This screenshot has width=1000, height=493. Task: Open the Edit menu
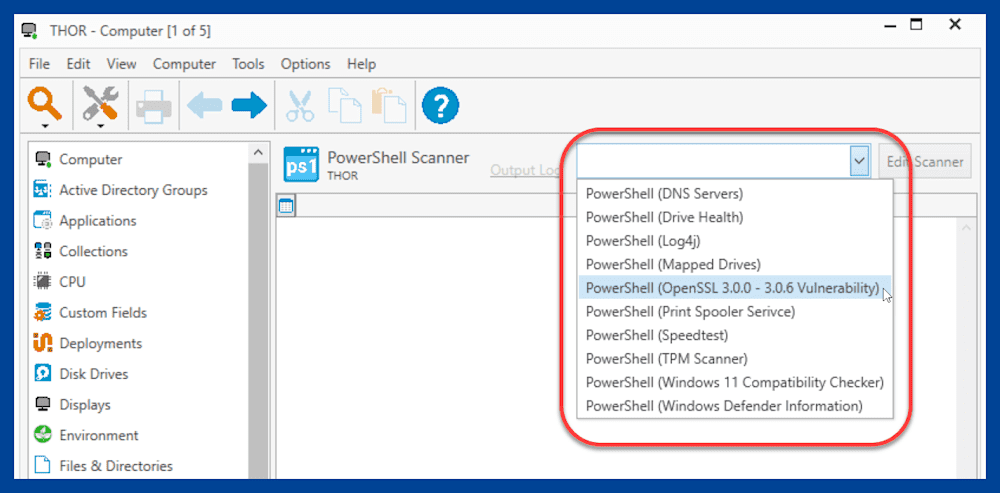(x=78, y=64)
